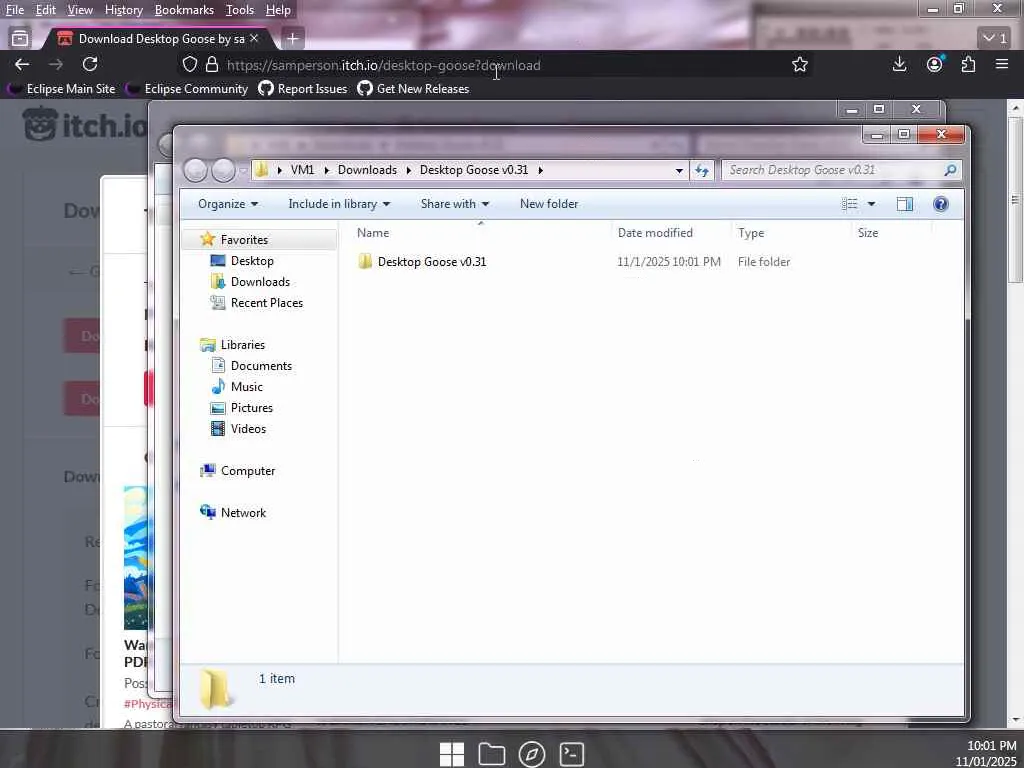Select the Desktop Goose v0.31 folder row
Image resolution: width=1024 pixels, height=768 pixels.
click(575, 262)
